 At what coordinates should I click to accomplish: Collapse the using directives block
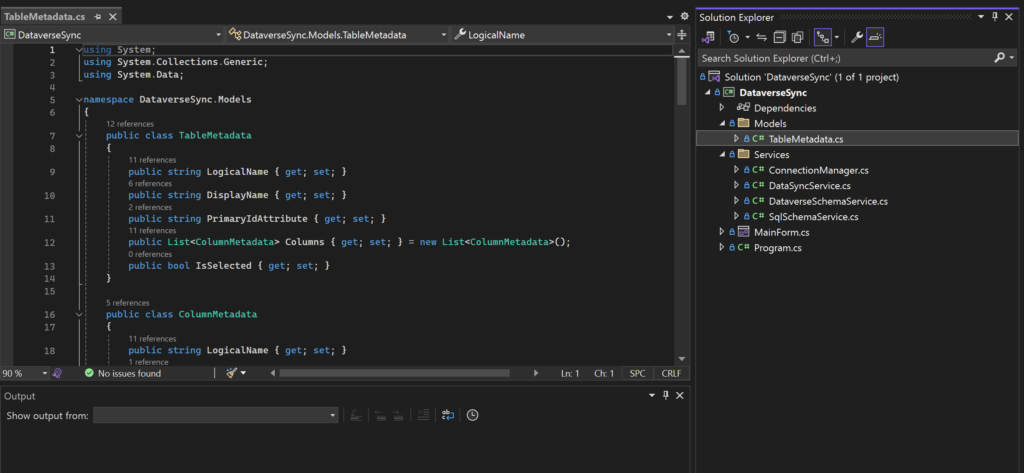click(x=79, y=50)
